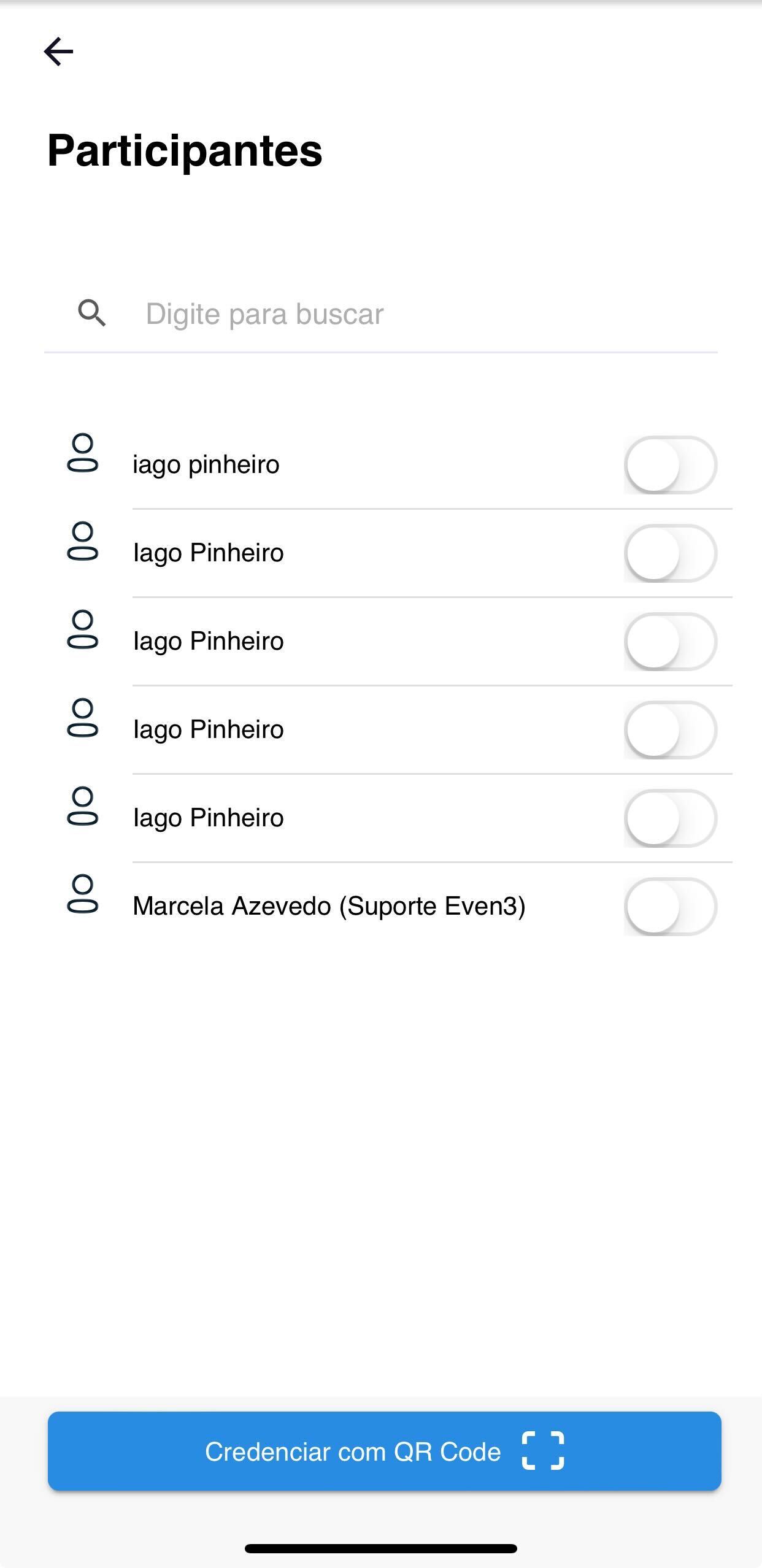Toggle the switch for lowercase iago pinheiro
Screen dimensions: 762x1568
point(671,465)
